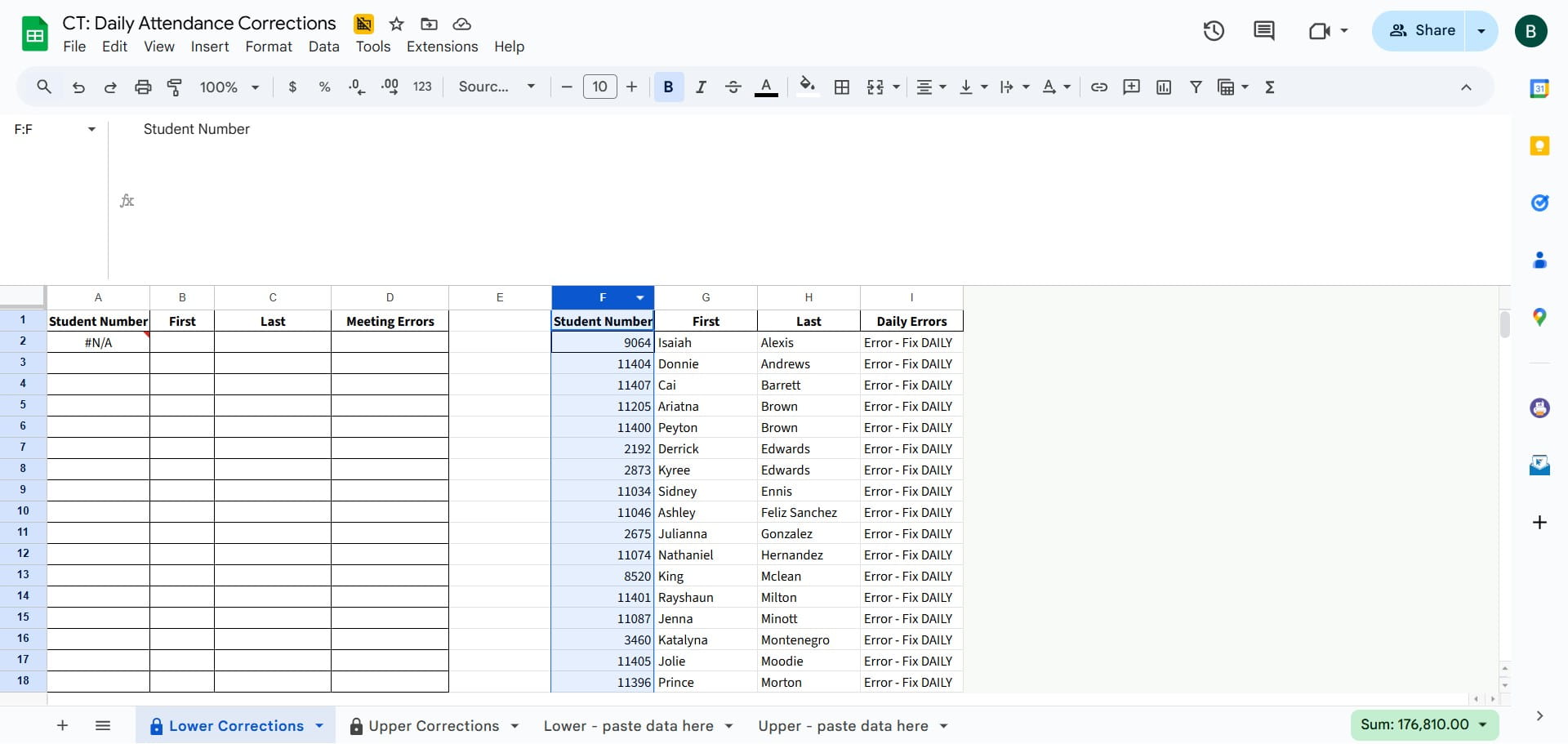Image resolution: width=1568 pixels, height=744 pixels.
Task: Toggle the Create a filter icon
Action: 1196,87
